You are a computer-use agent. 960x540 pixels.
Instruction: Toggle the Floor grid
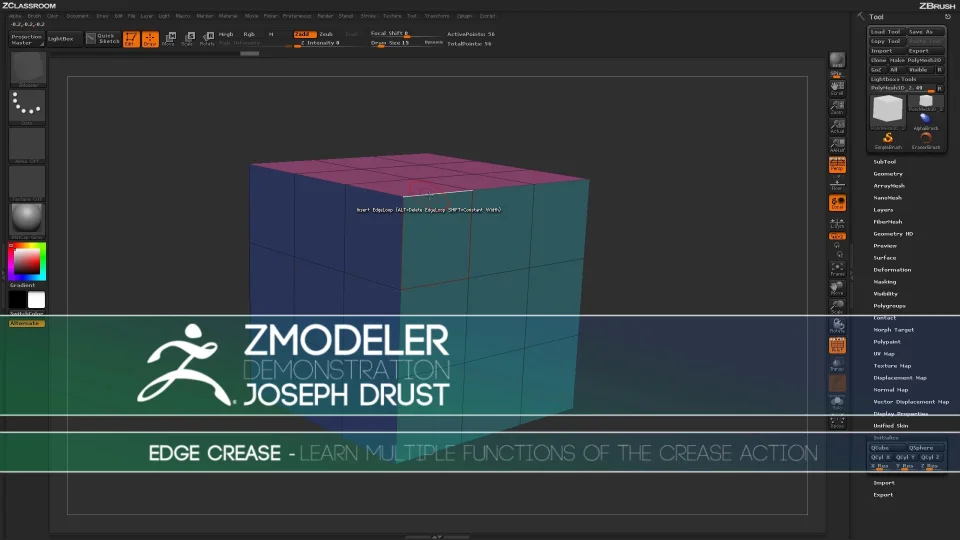[837, 184]
